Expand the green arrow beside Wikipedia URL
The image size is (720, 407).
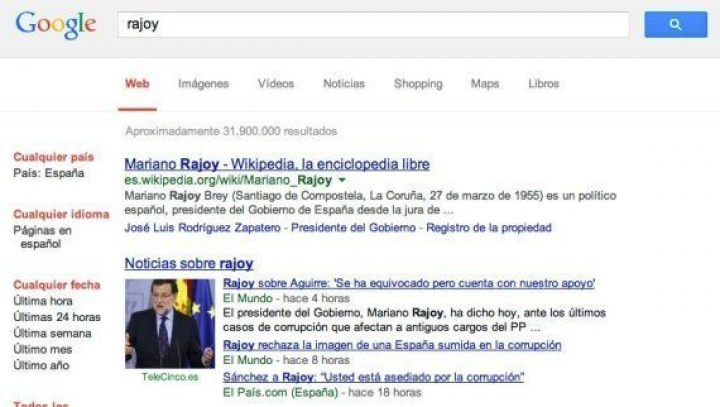[342, 181]
